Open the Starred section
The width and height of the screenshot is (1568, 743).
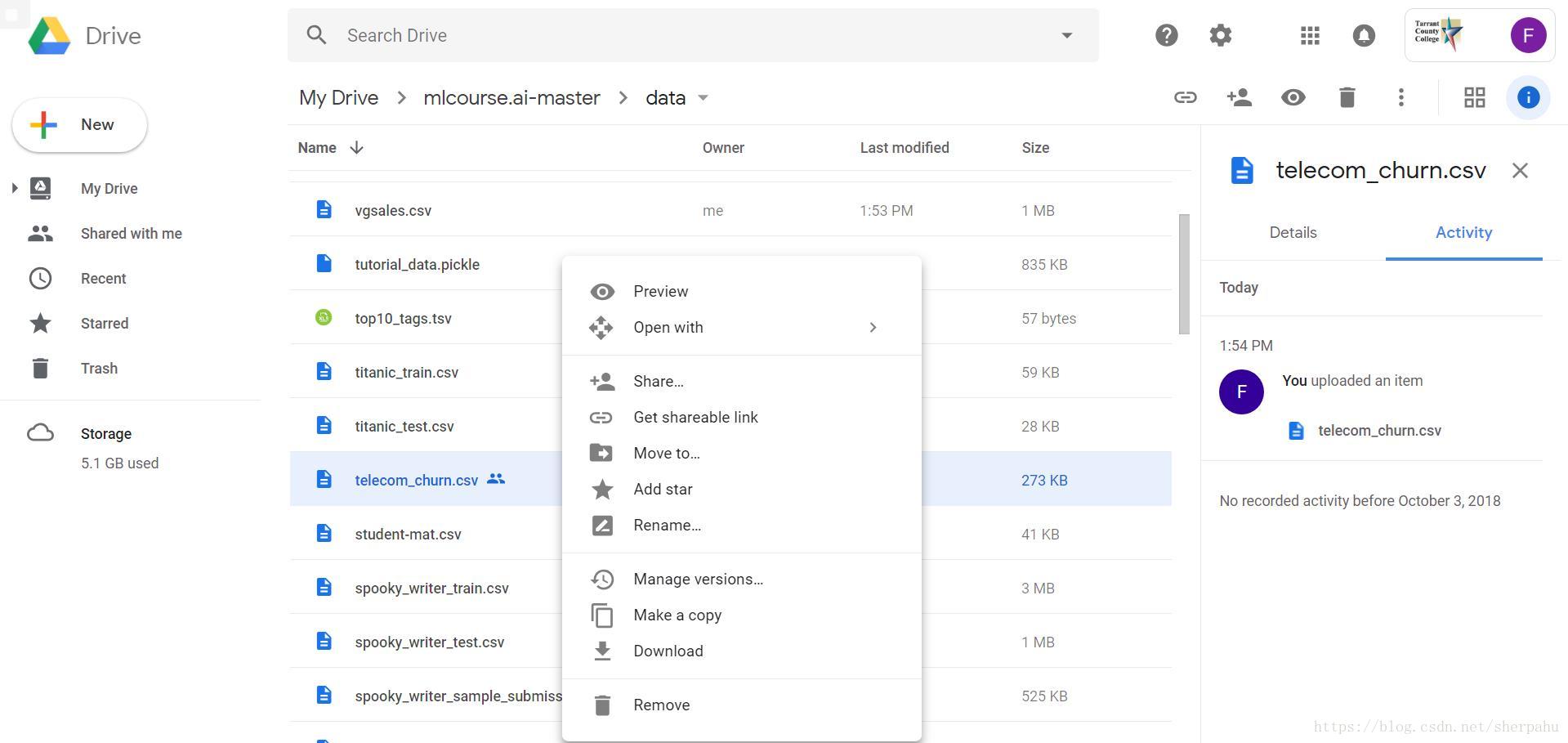(x=104, y=324)
